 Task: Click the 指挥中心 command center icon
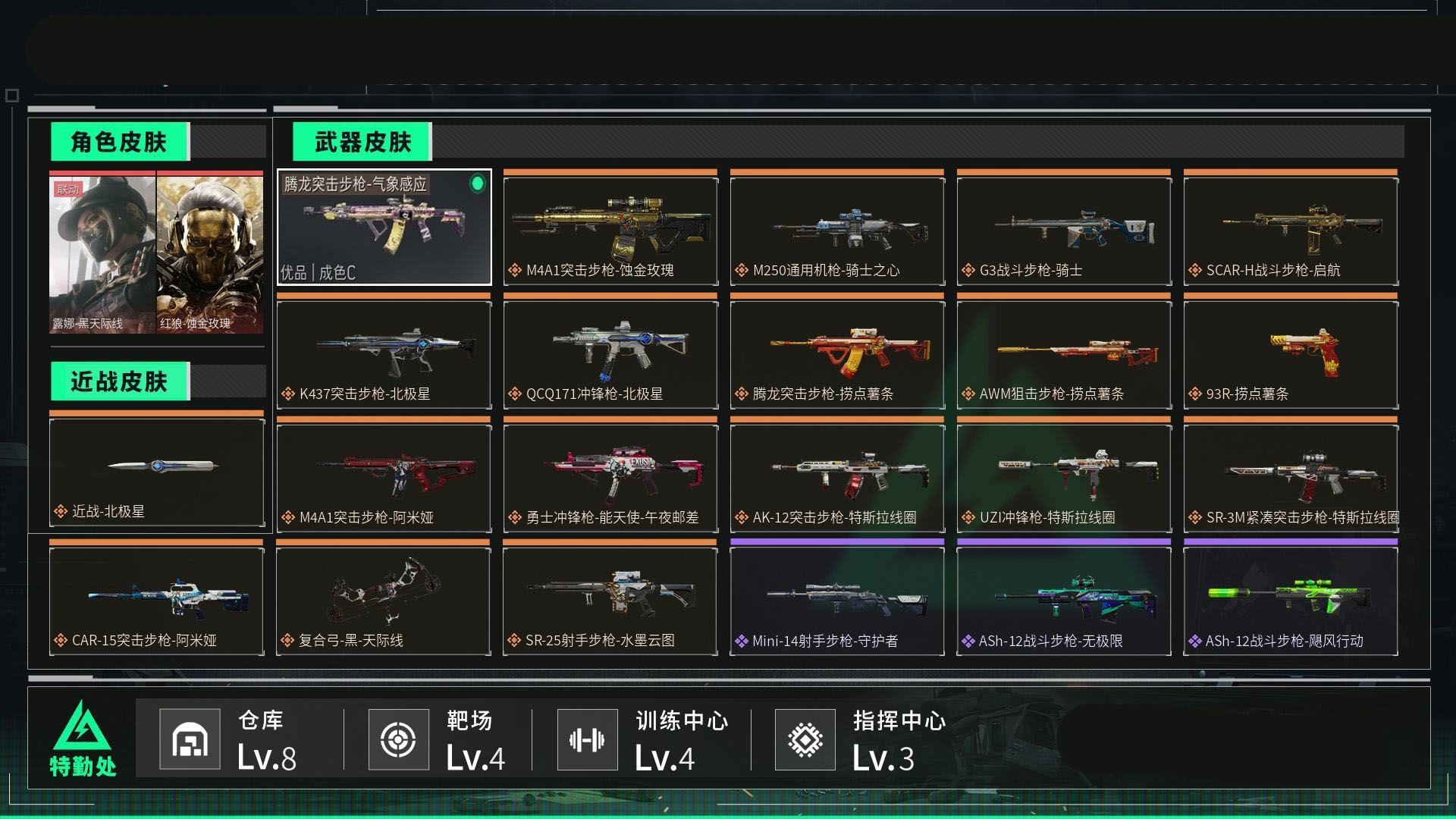(x=805, y=739)
